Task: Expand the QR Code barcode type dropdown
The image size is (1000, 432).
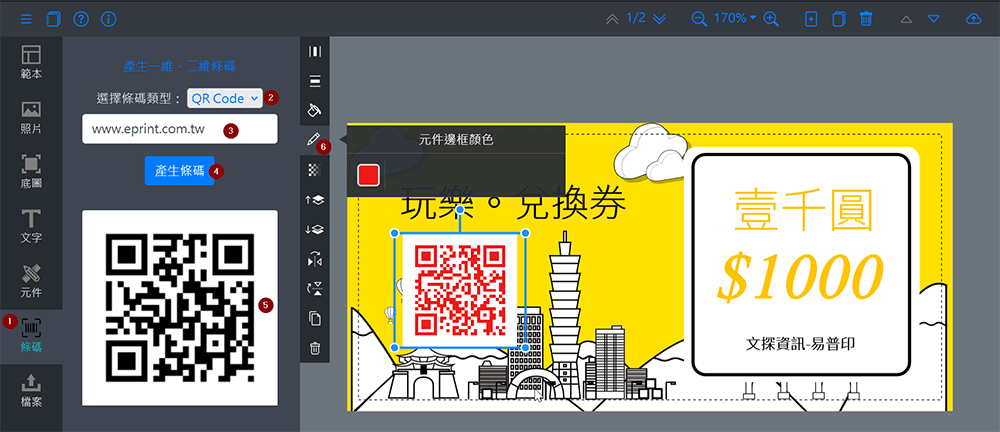Action: click(x=224, y=98)
